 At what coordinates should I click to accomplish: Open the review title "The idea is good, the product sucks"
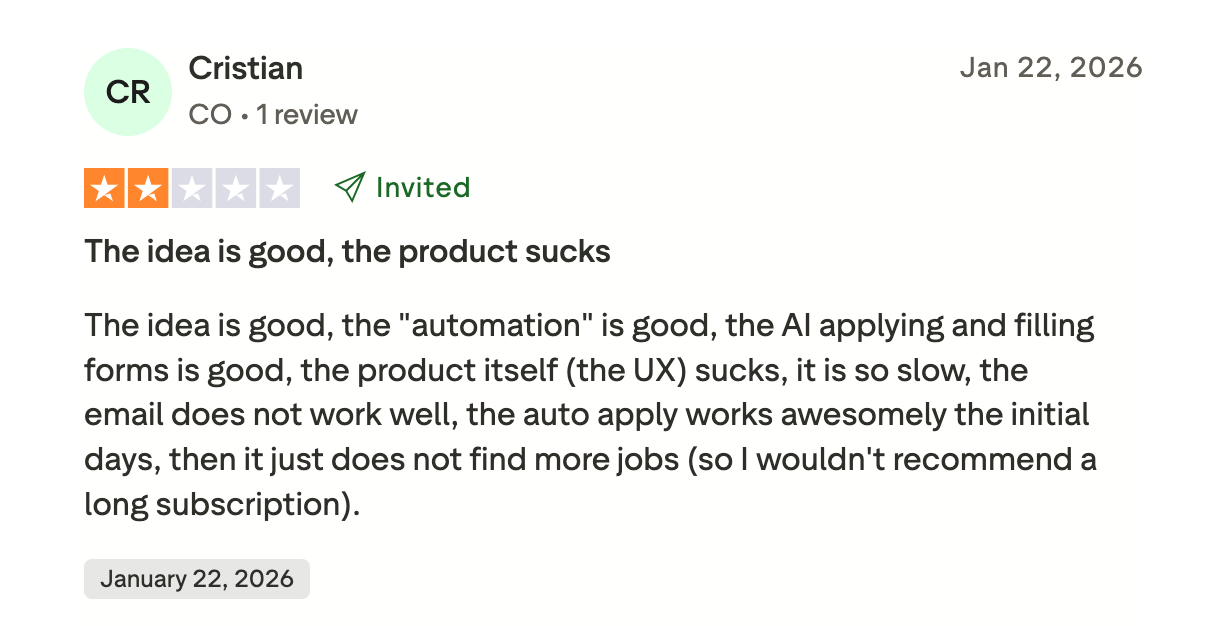pos(347,251)
